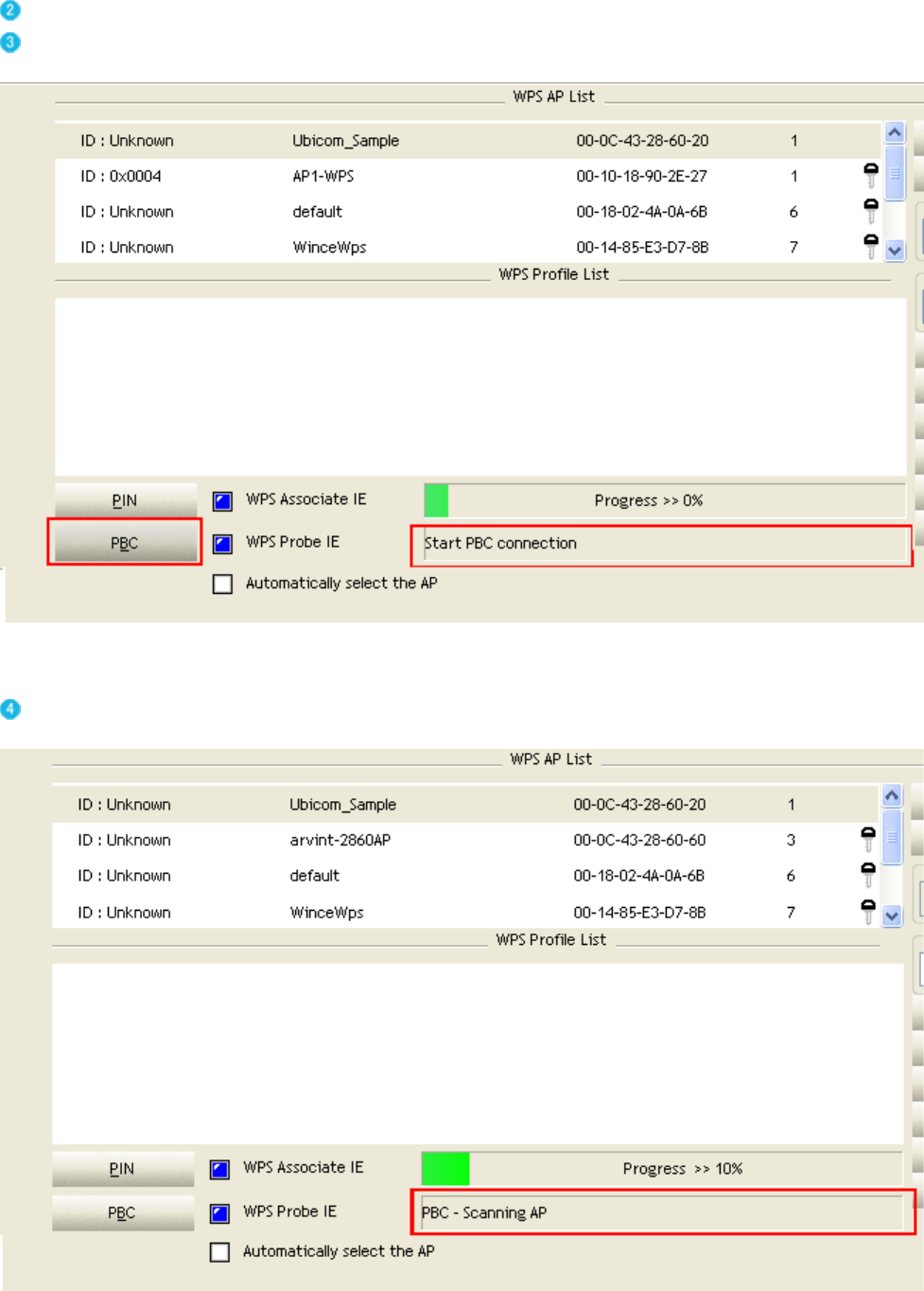
Task: Click the Start PBC connection status field
Action: [x=664, y=543]
